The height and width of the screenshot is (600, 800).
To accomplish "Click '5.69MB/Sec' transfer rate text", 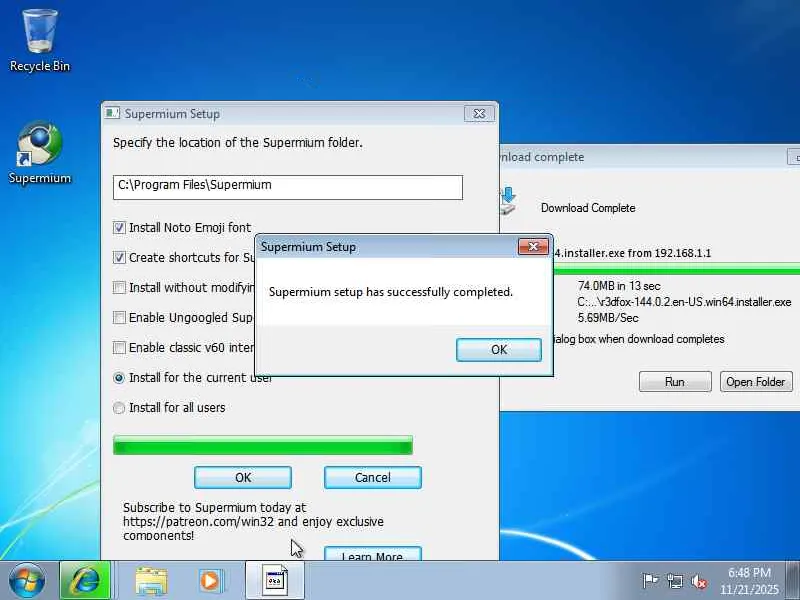I will [608, 318].
